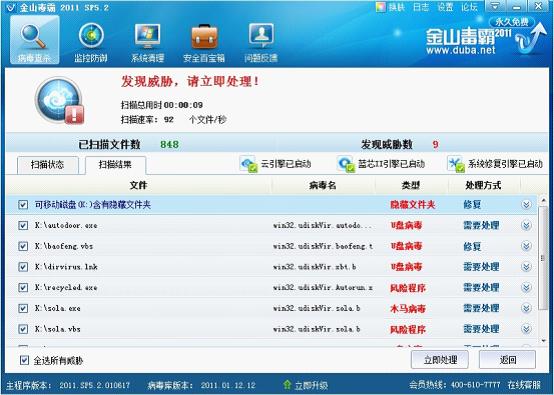Expand the K:\dirvirus.lnk row chevron
This screenshot has height=395, width=554.
tap(526, 267)
